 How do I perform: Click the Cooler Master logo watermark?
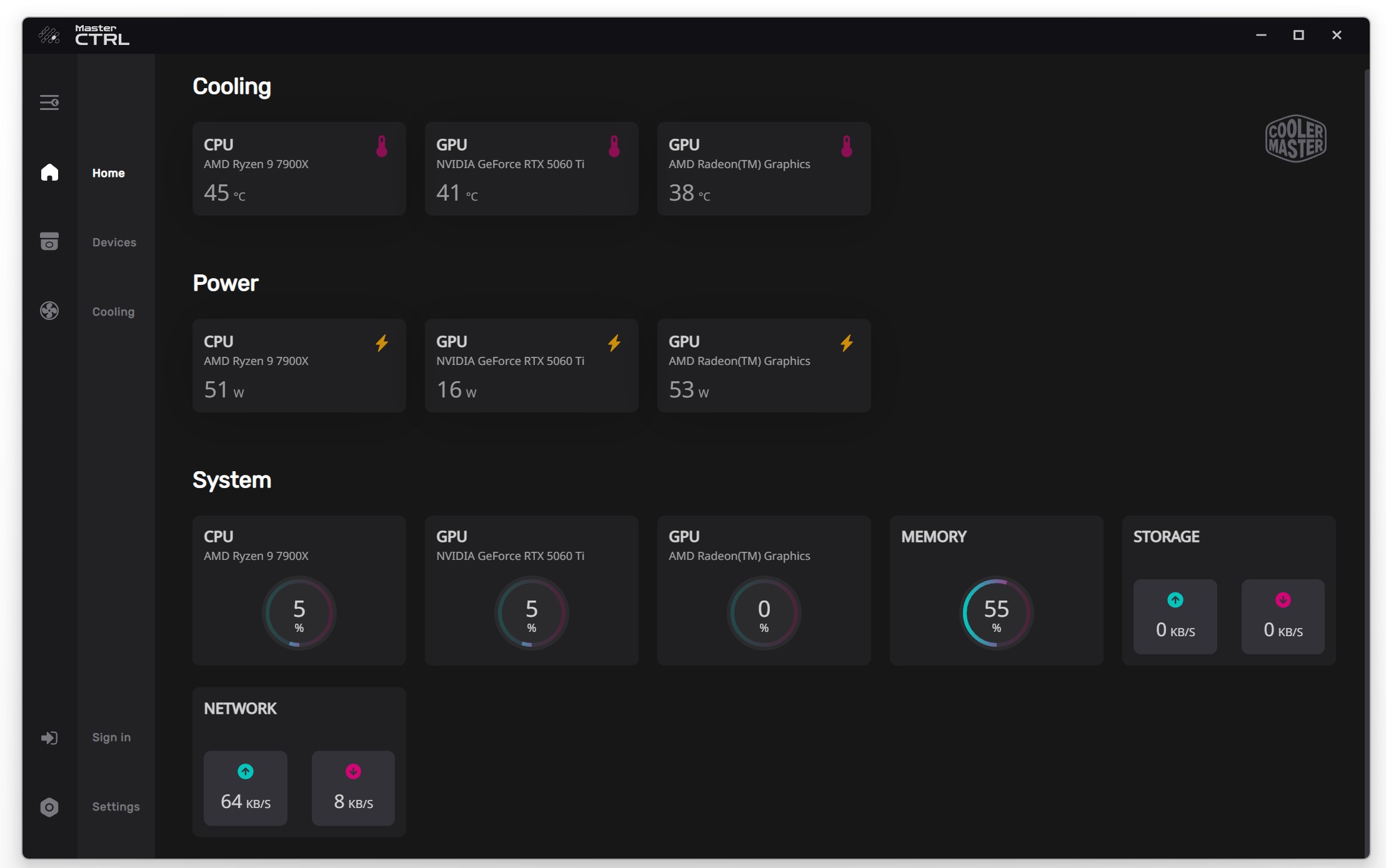pyautogui.click(x=1295, y=138)
